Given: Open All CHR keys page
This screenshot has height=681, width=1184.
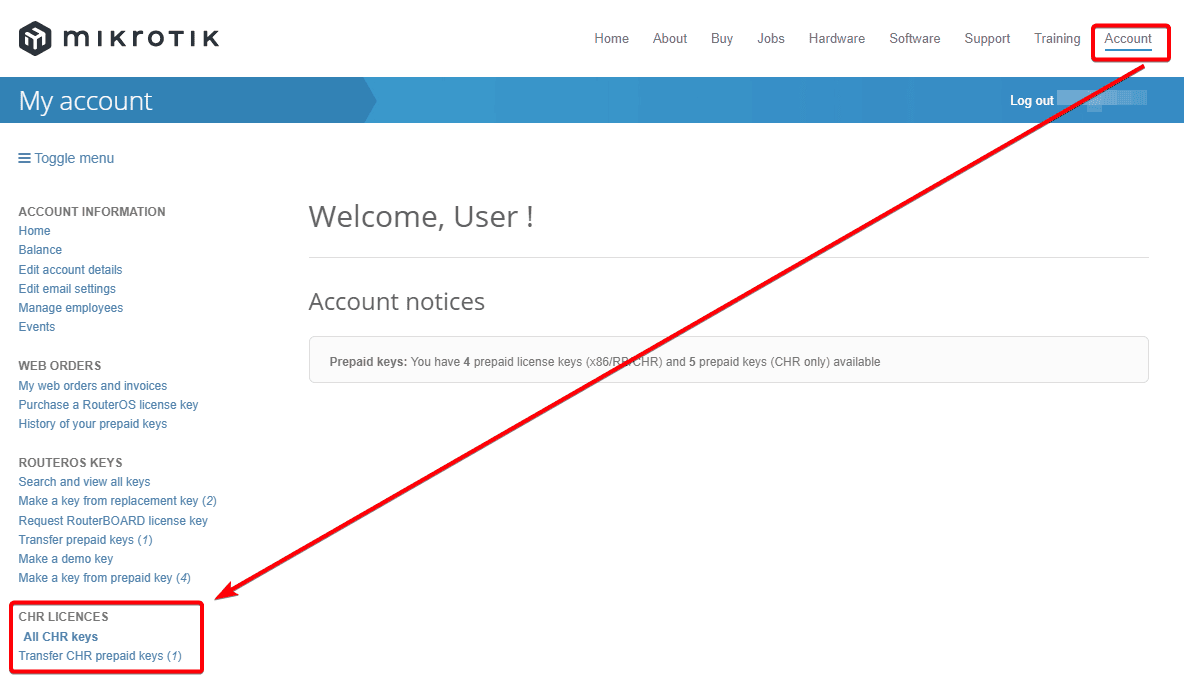Looking at the screenshot, I should coord(60,636).
